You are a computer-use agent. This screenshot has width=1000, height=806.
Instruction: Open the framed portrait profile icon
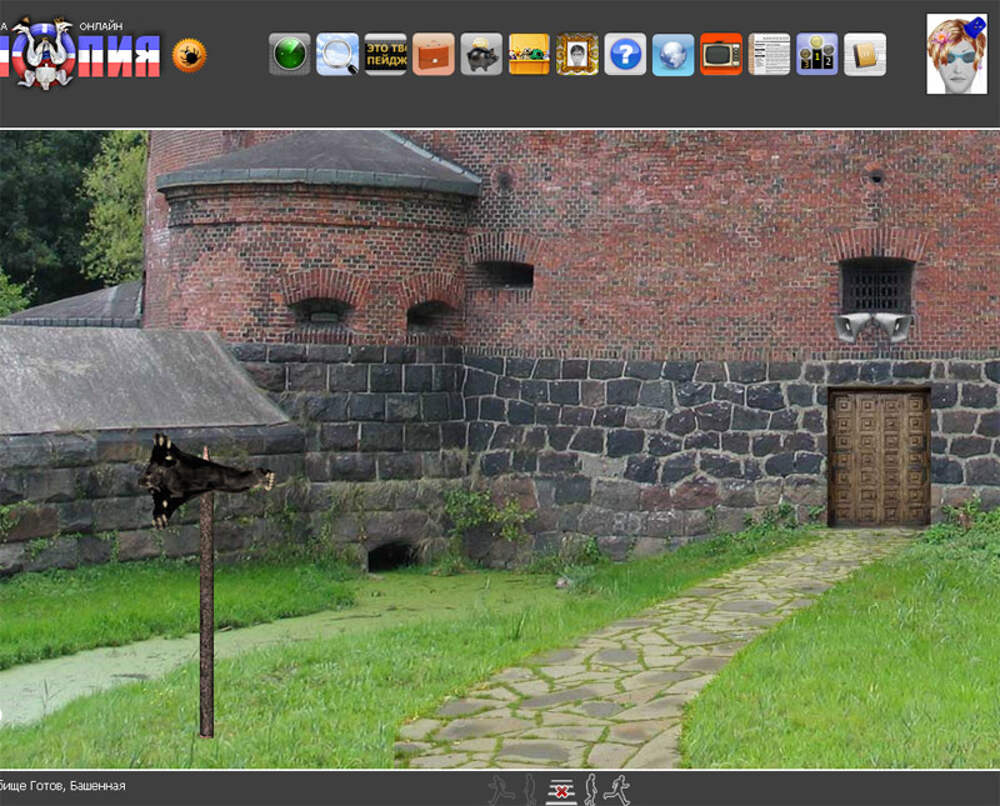click(577, 54)
